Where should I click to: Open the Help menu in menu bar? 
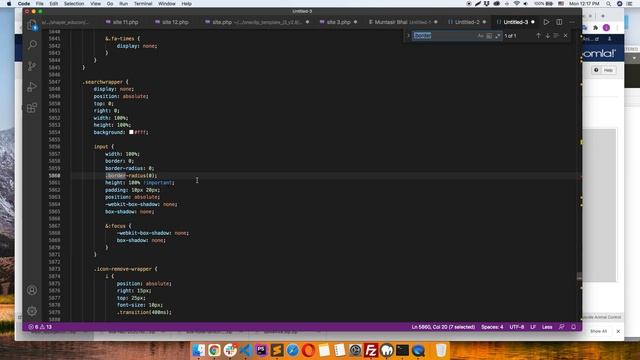[187, 4]
